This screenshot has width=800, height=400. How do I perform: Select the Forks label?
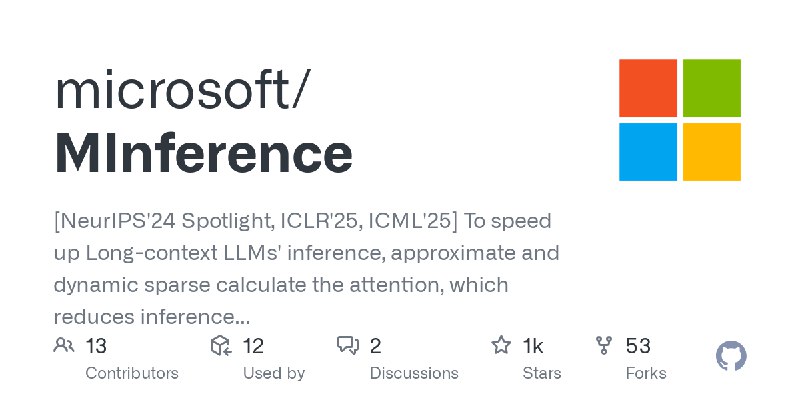click(x=646, y=373)
